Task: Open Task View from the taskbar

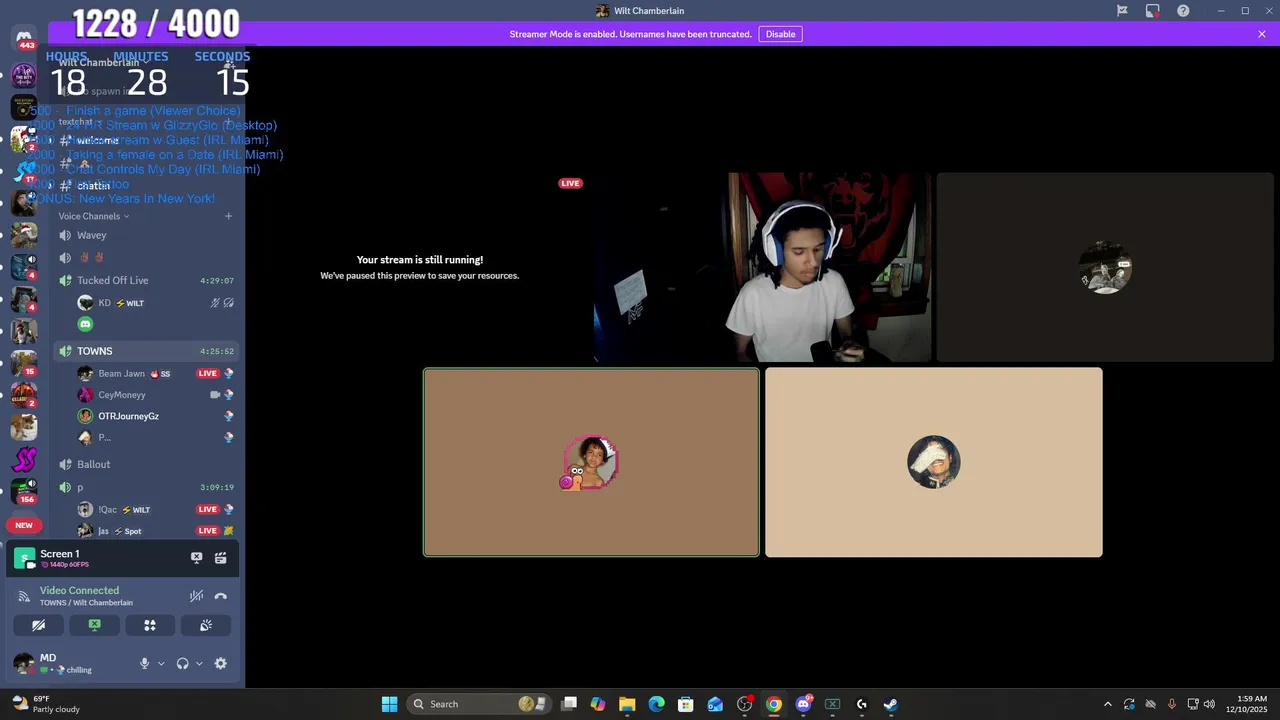Action: click(x=569, y=704)
